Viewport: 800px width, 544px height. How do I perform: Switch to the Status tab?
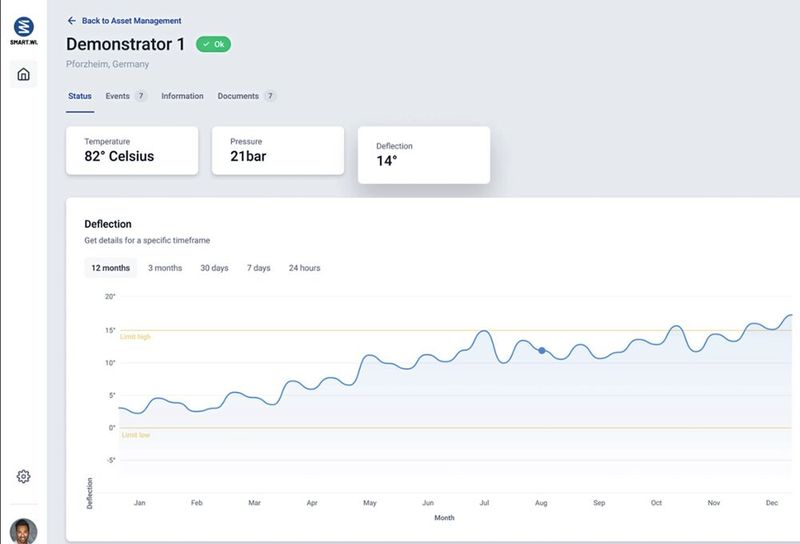pos(80,96)
